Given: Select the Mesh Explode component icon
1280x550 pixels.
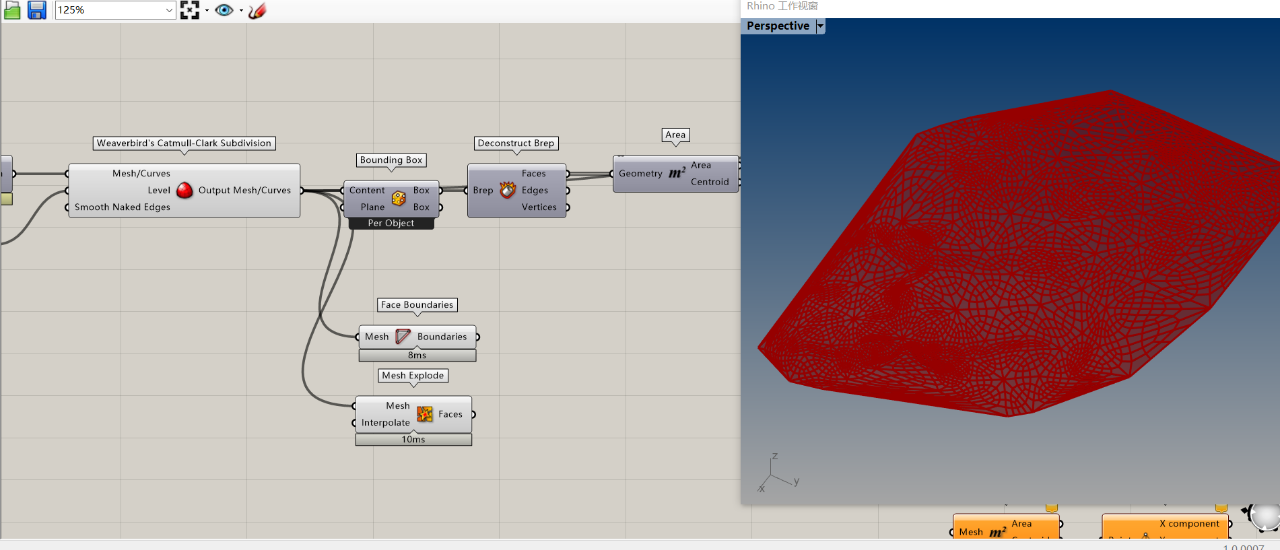Looking at the screenshot, I should coord(425,414).
